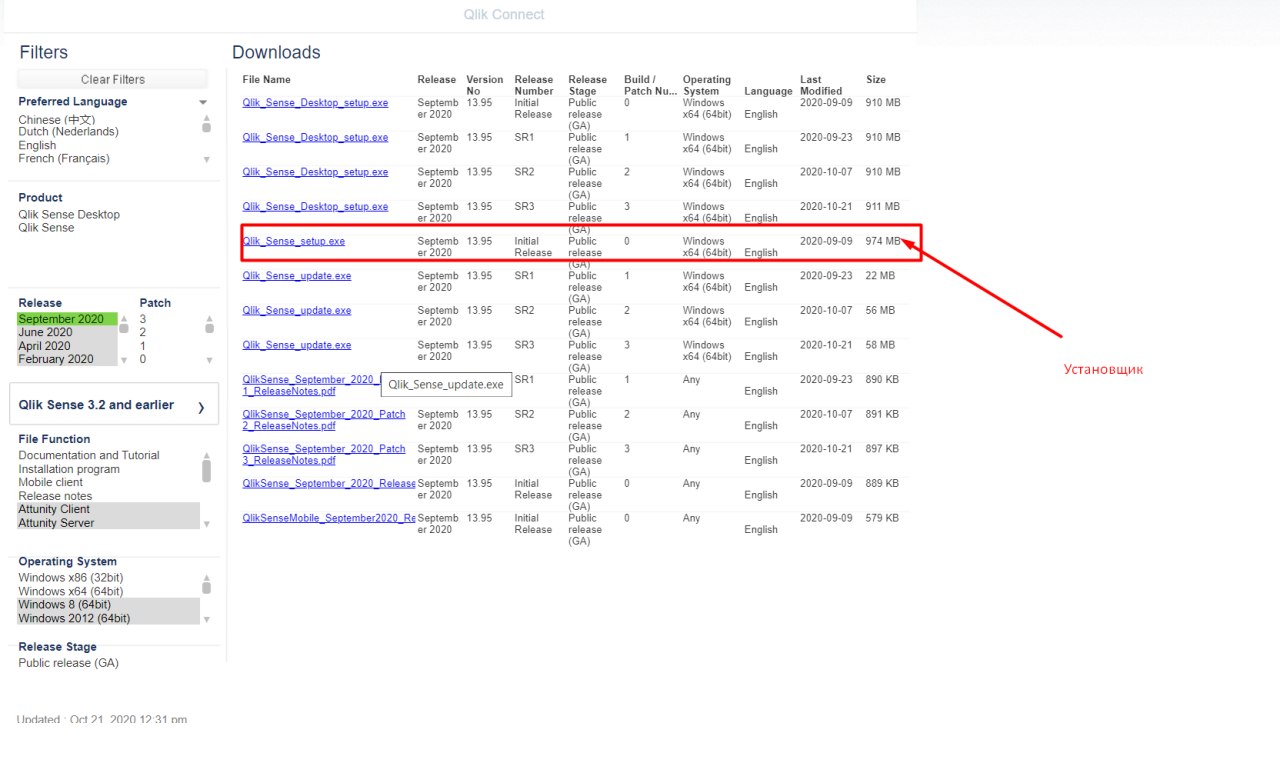
Task: Open QlikSense September 2020 Patch 3 ReleaseNotes.pdf
Action: [x=324, y=455]
